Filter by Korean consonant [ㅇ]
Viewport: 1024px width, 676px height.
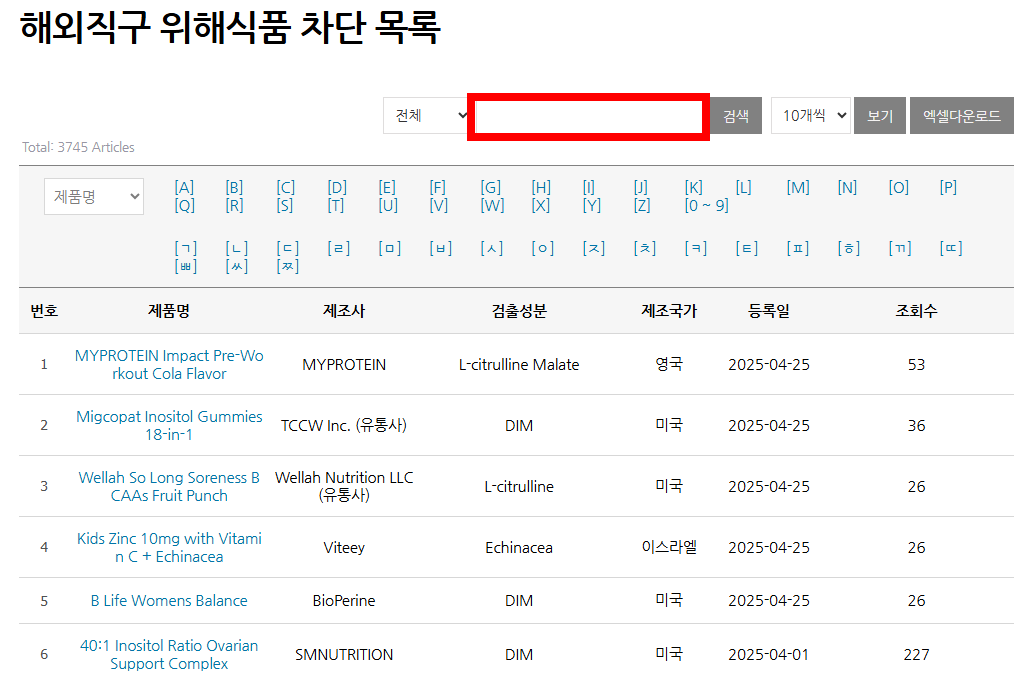[x=543, y=248]
